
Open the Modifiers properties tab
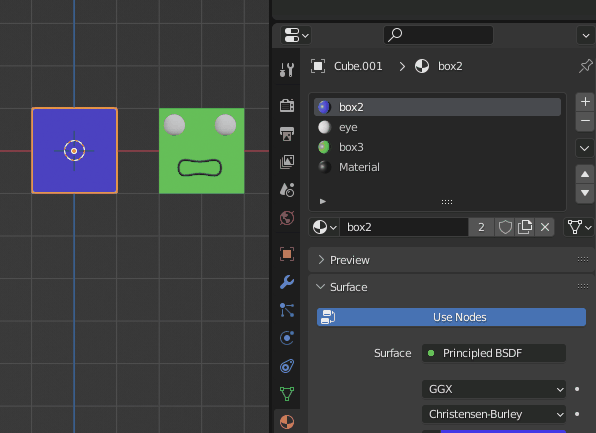point(287,282)
